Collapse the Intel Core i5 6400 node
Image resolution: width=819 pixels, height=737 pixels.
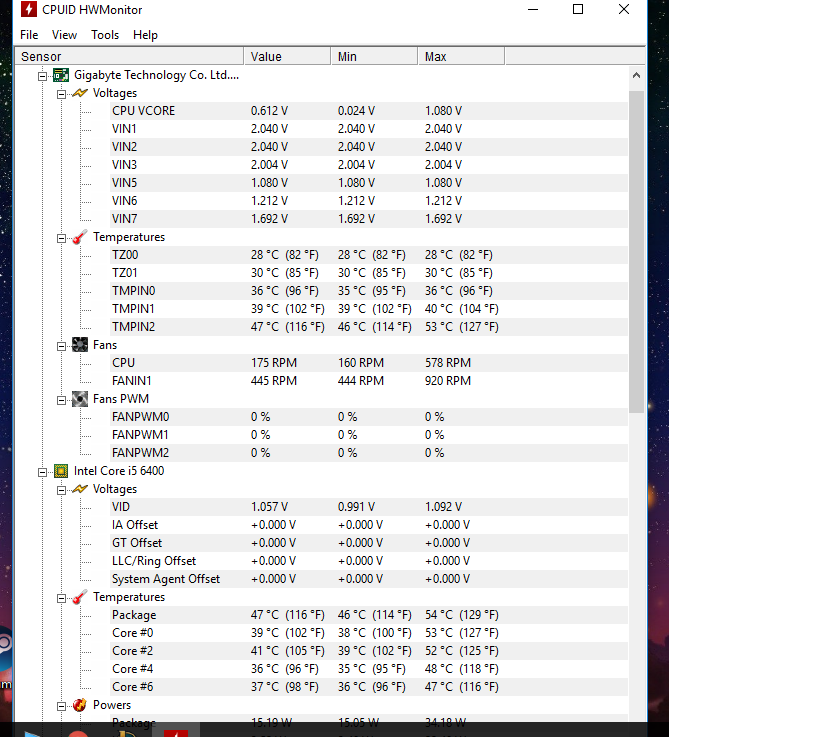pyautogui.click(x=42, y=472)
